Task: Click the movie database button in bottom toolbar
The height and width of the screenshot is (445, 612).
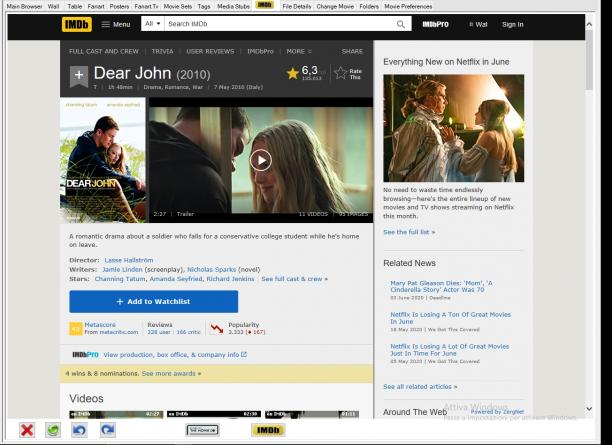Action: pos(202,430)
